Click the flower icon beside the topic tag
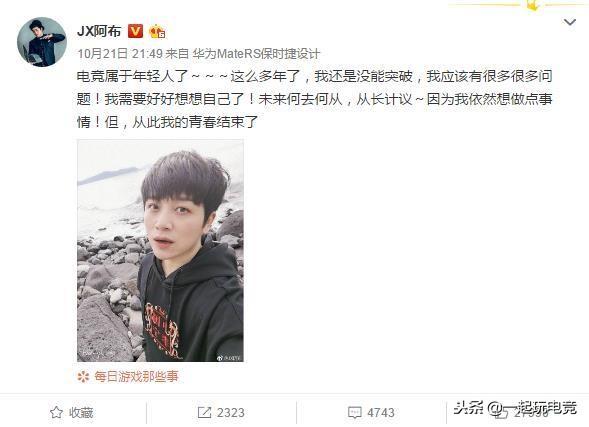Viewport: 589px width, 427px height. point(83,376)
